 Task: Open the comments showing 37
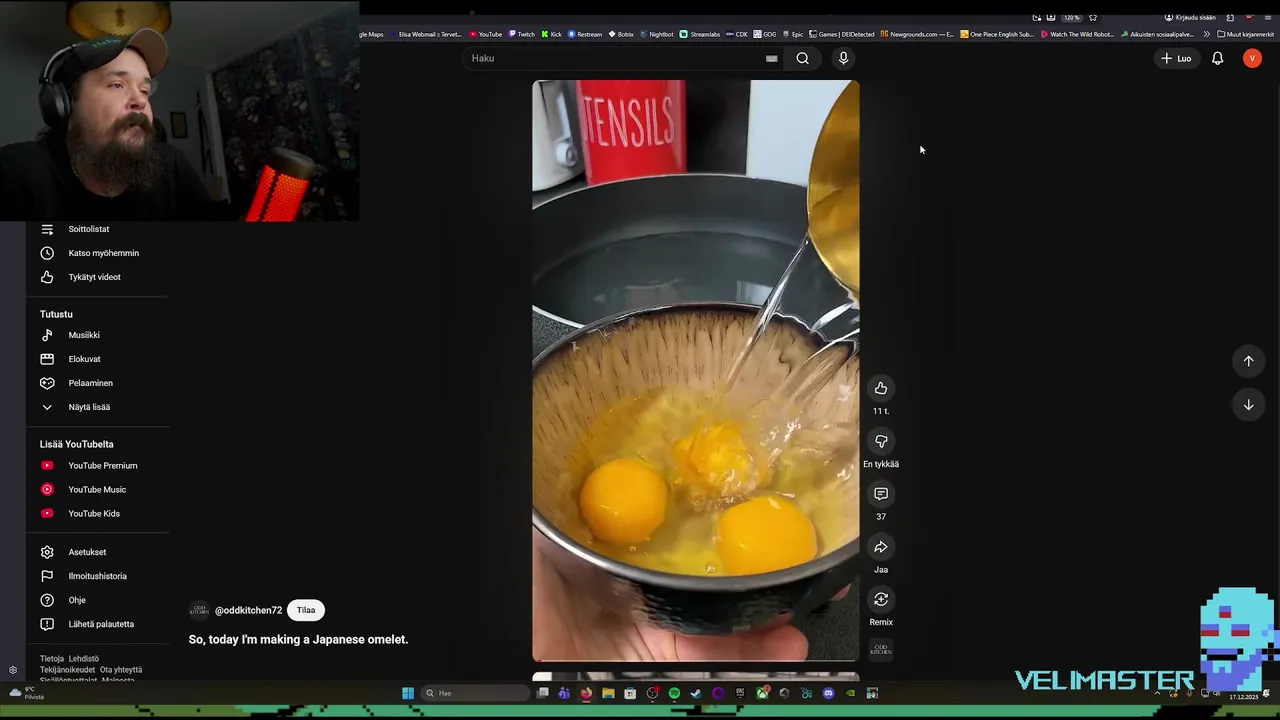[881, 494]
